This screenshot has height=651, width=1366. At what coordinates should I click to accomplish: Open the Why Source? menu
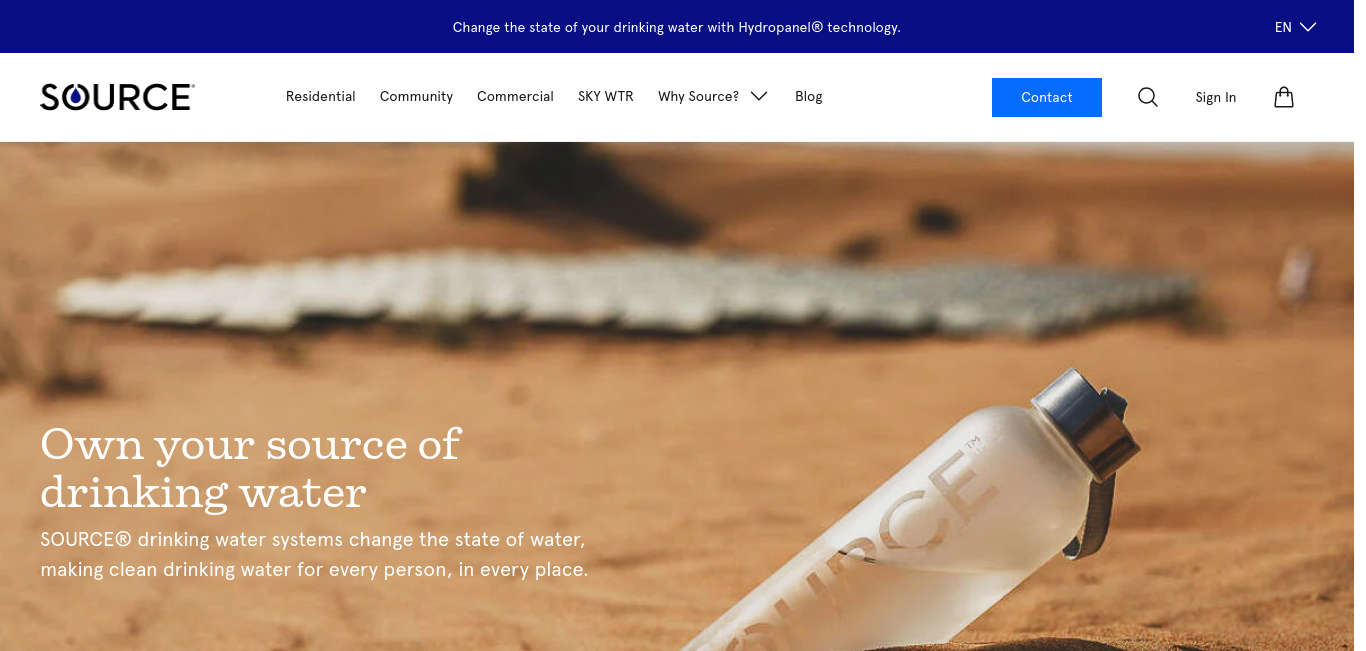698,97
